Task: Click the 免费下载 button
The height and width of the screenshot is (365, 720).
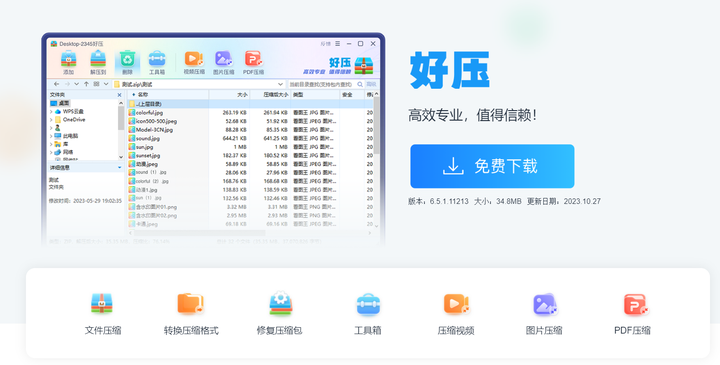Action: click(x=492, y=166)
